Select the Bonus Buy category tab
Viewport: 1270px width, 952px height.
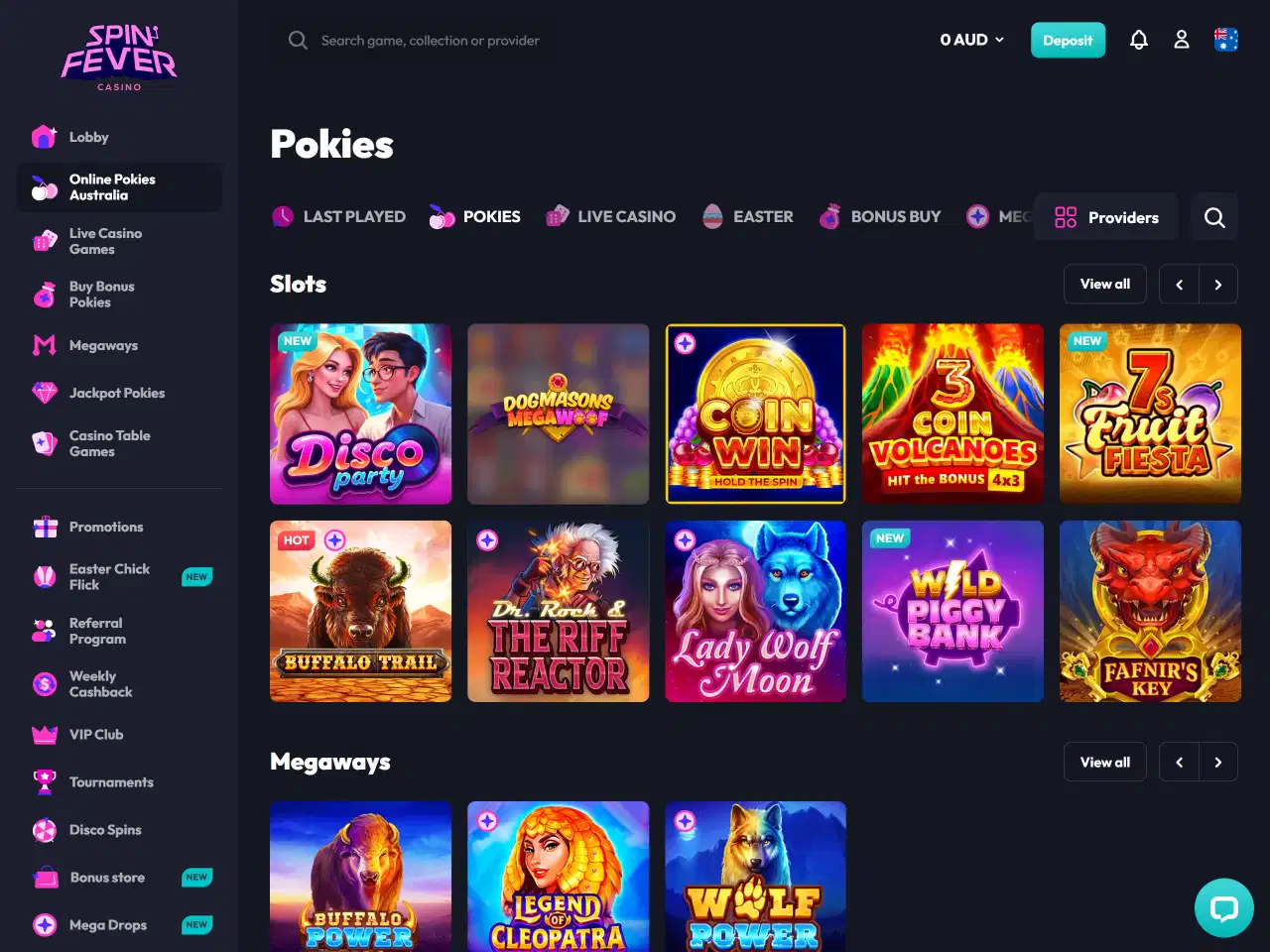(880, 216)
